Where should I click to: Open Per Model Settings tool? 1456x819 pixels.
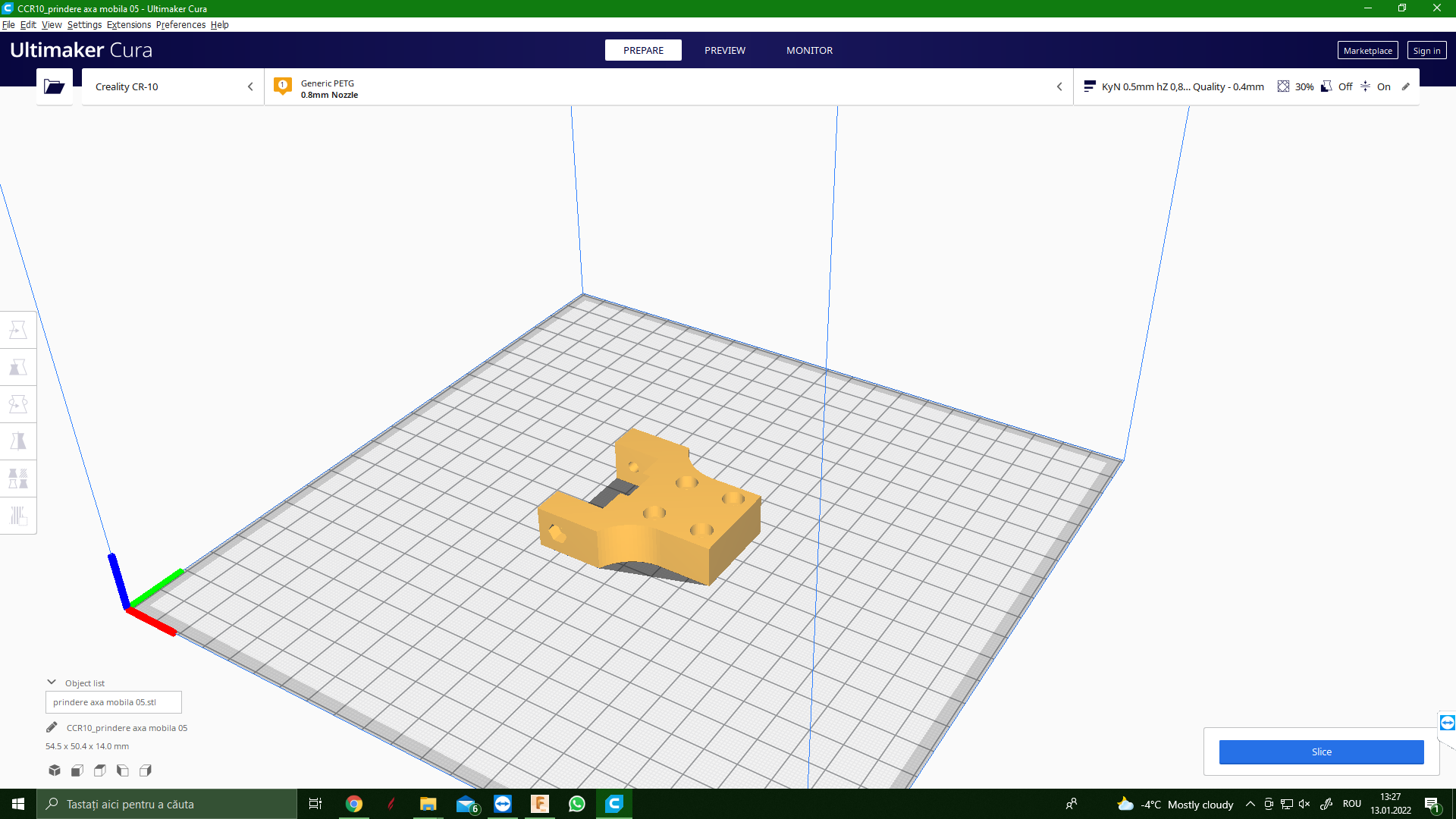point(18,479)
